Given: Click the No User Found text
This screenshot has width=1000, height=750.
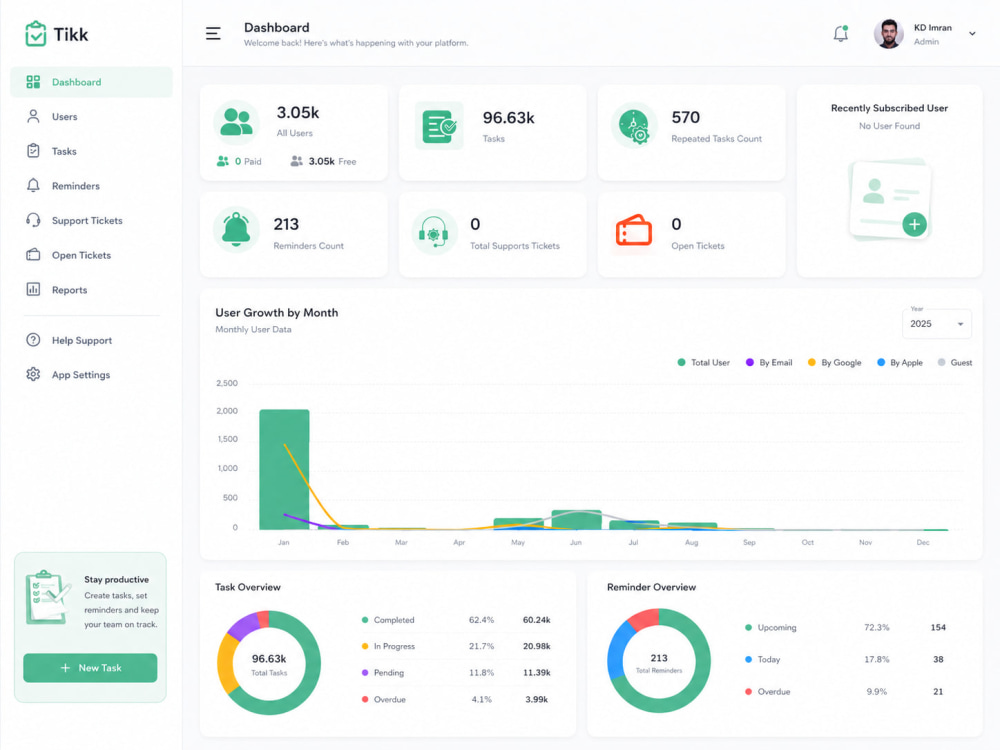Looking at the screenshot, I should [889, 126].
